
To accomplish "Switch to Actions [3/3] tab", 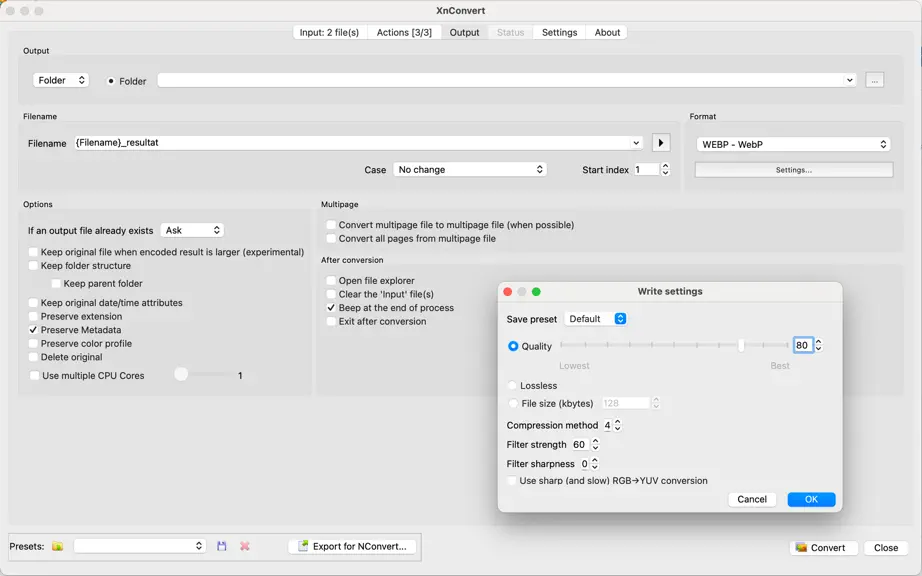I will tap(404, 32).
